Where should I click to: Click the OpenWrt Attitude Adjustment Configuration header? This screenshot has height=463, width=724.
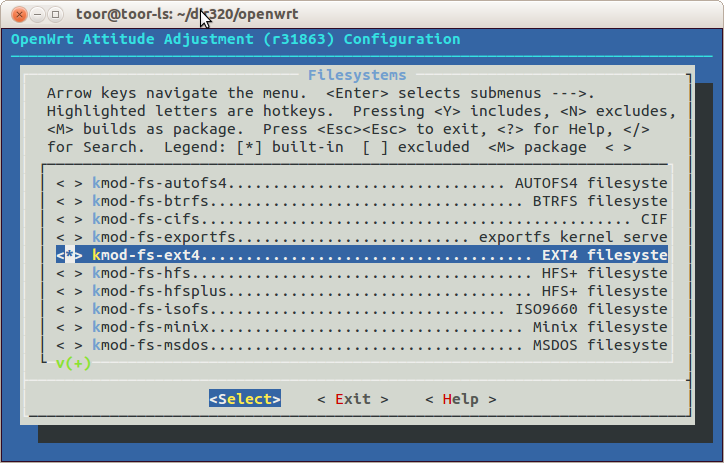(x=235, y=39)
